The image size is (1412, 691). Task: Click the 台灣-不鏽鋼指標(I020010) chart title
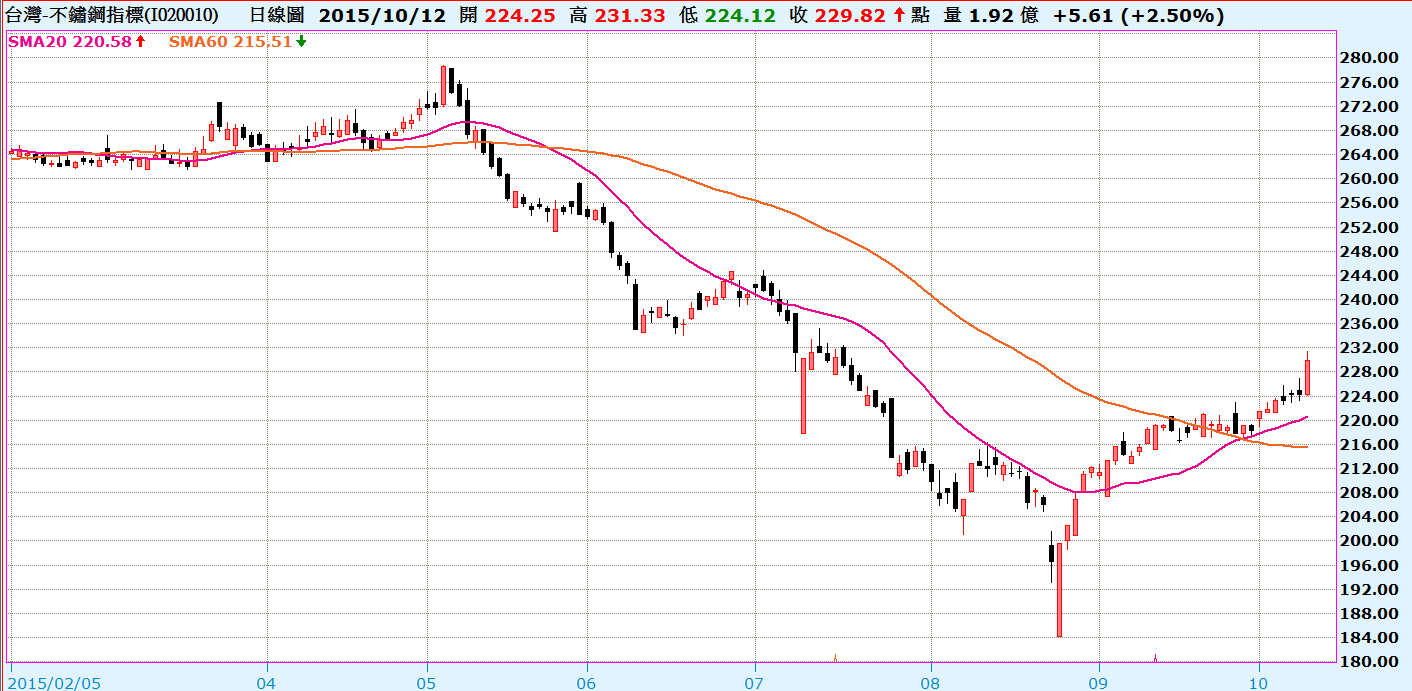(x=113, y=16)
